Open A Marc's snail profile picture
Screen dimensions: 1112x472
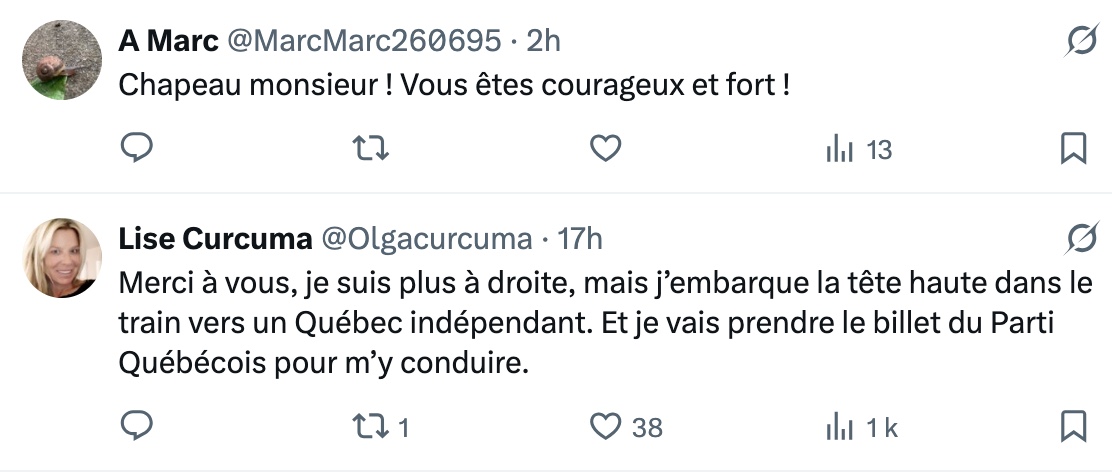tap(62, 60)
